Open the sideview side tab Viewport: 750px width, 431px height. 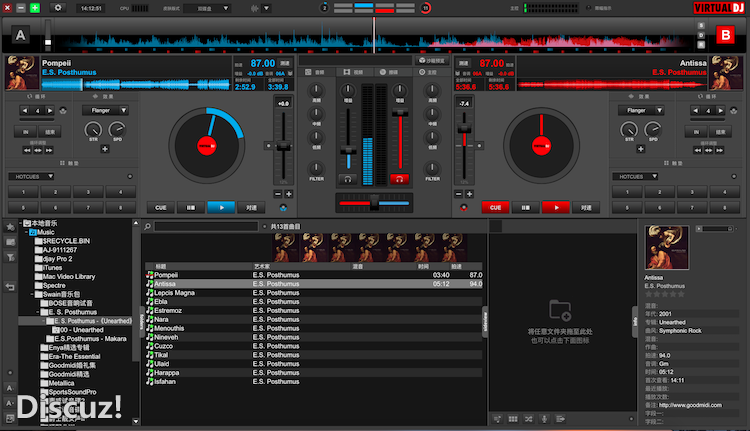pyautogui.click(x=485, y=320)
